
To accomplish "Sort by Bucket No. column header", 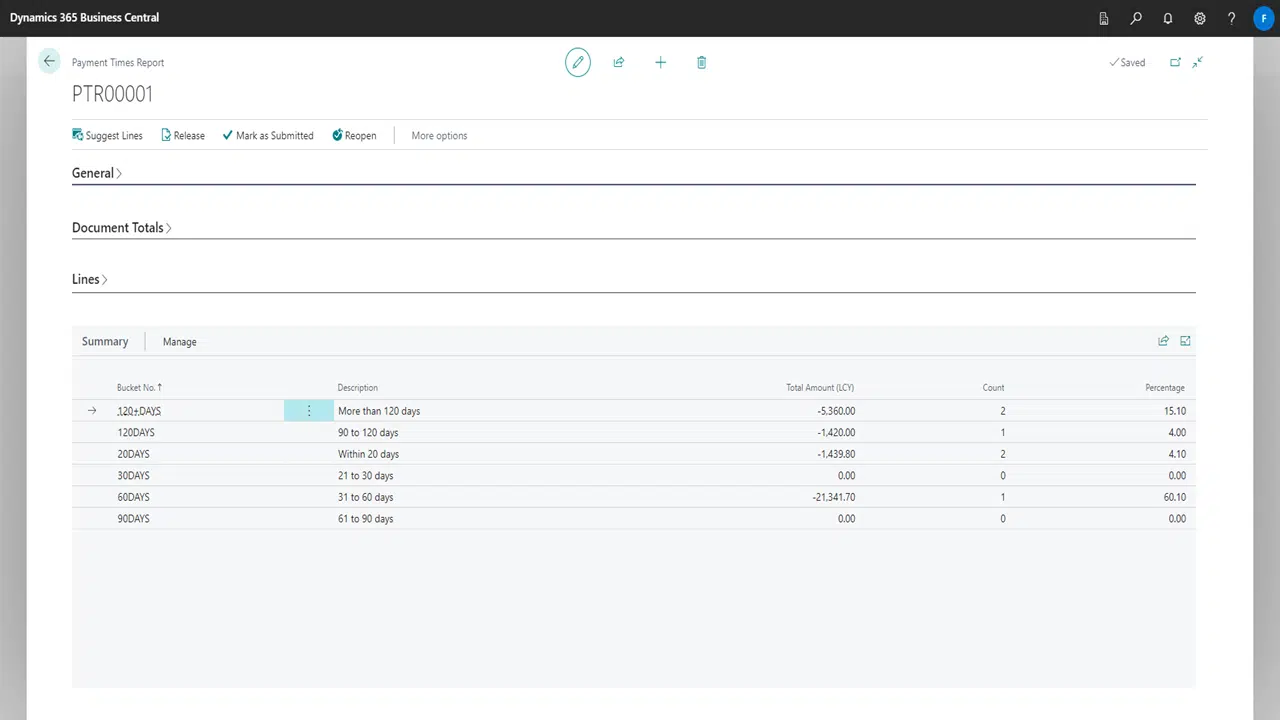I will coord(138,388).
